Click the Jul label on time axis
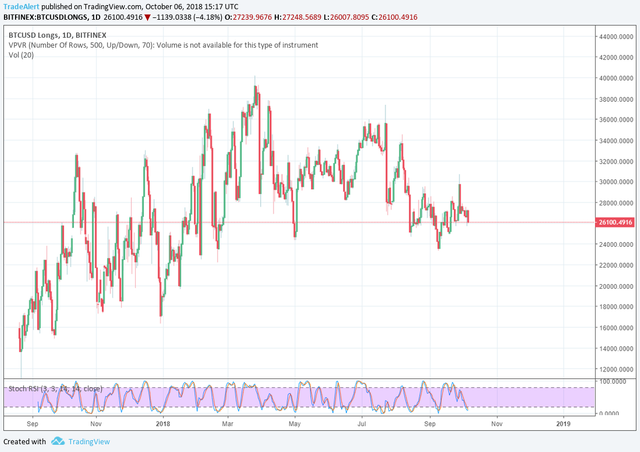 (362, 424)
